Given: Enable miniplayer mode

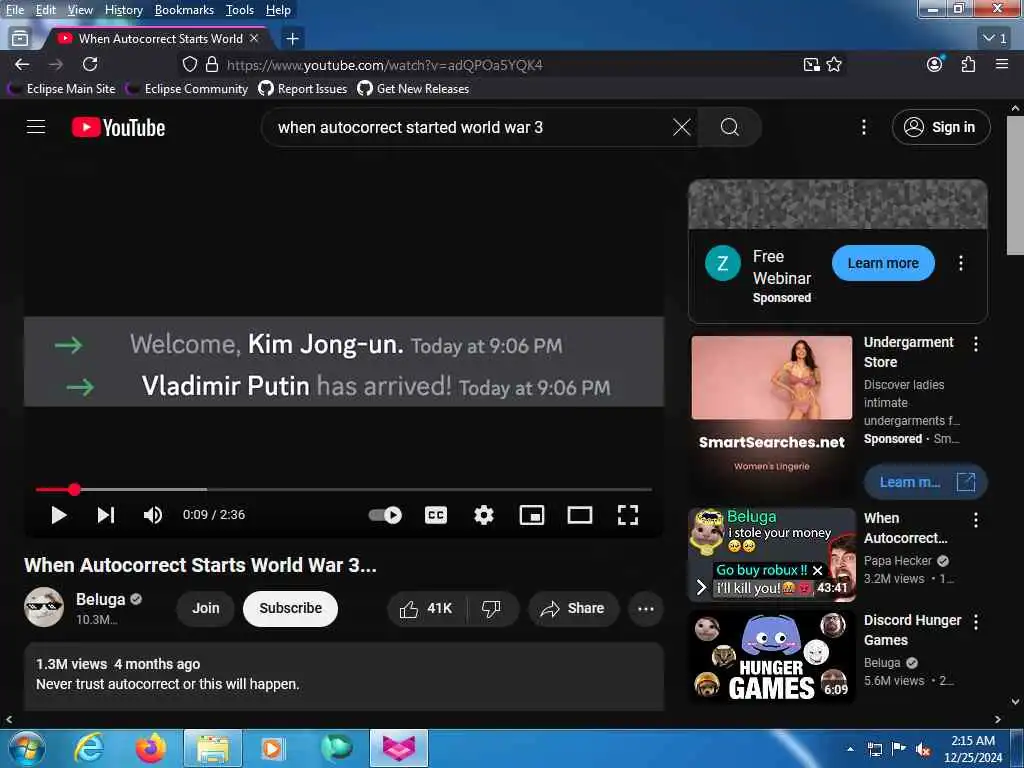Looking at the screenshot, I should (532, 515).
